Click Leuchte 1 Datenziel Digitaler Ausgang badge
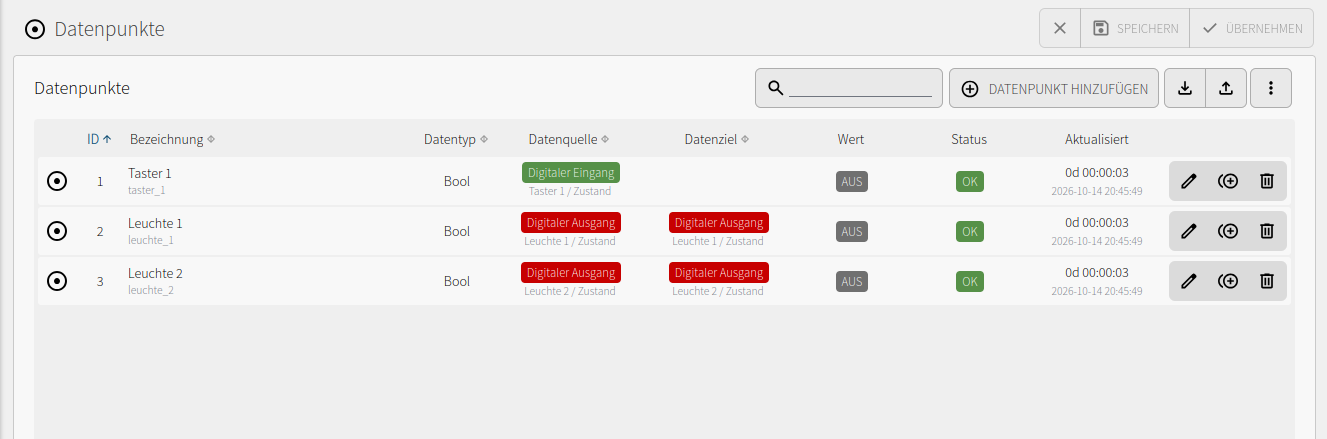 [x=718, y=222]
